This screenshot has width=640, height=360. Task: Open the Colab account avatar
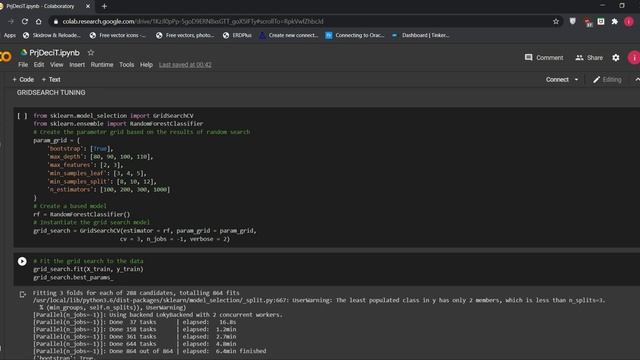634,58
